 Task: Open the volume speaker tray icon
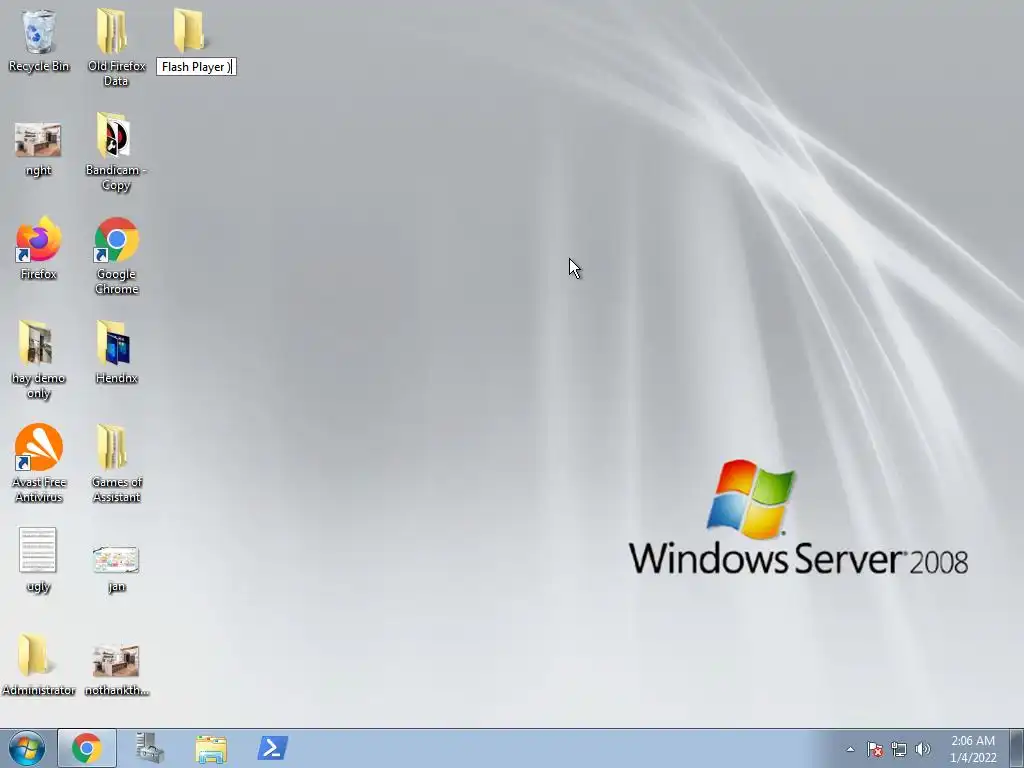click(x=923, y=749)
